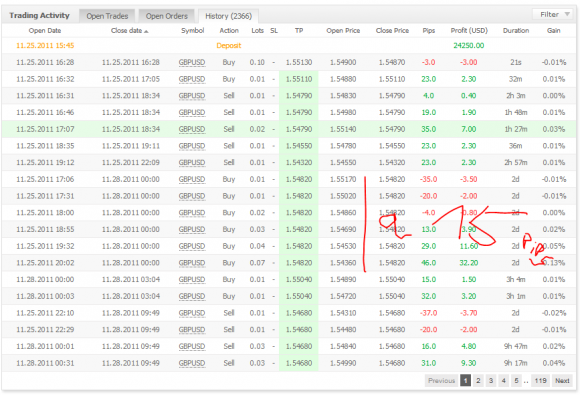Screen dimensions: 580x395
Task: Sort by Close date column header
Action: click(x=129, y=31)
